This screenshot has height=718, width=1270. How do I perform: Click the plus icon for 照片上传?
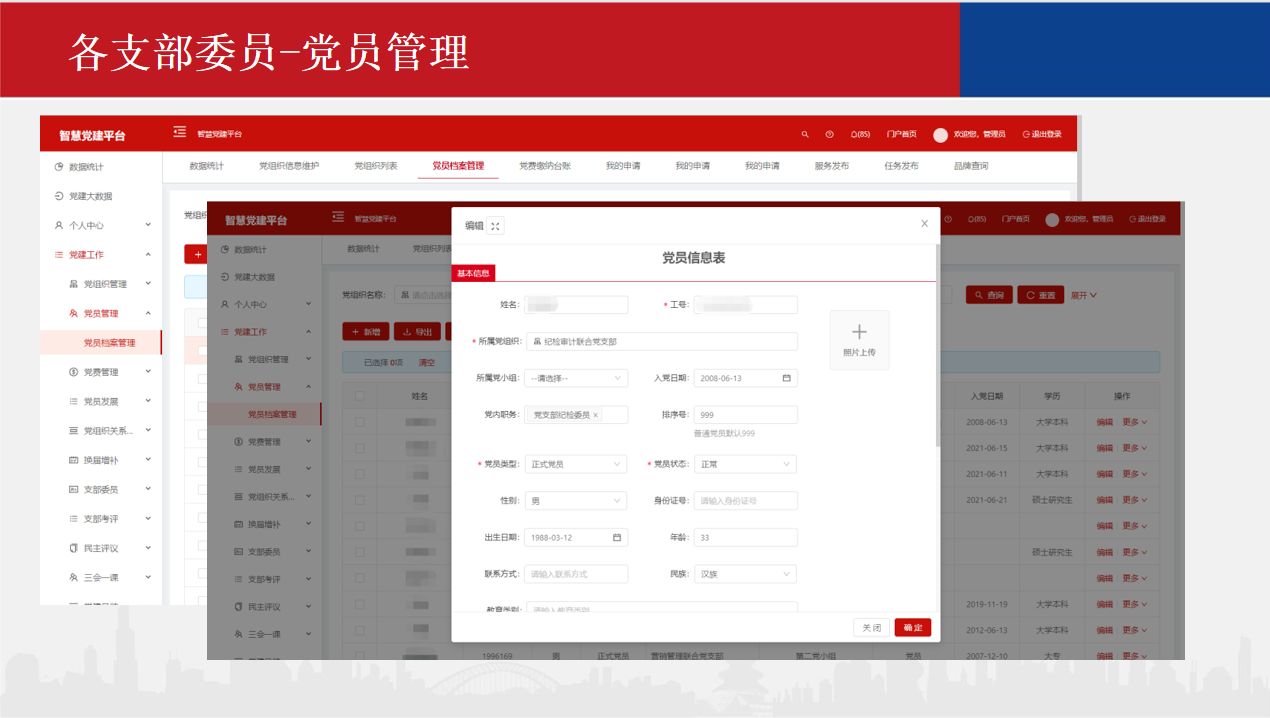859,332
